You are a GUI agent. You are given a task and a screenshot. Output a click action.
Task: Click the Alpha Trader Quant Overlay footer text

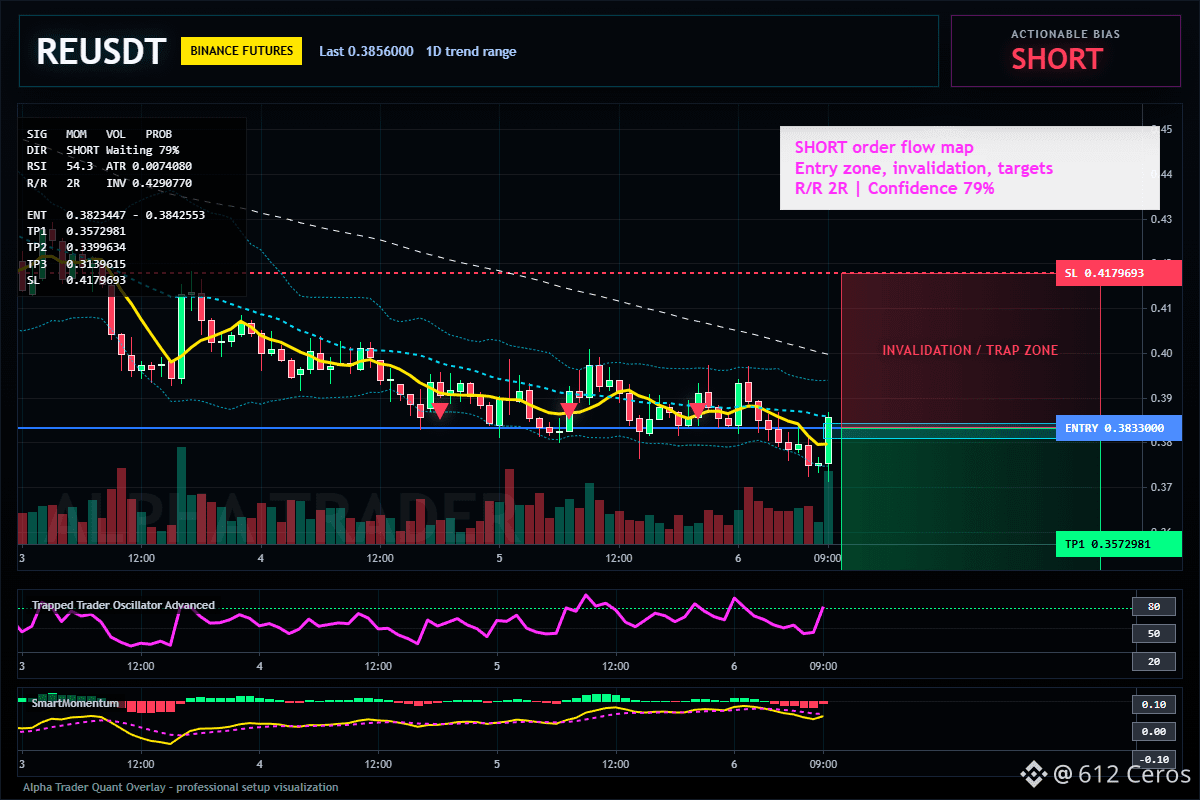click(x=181, y=787)
